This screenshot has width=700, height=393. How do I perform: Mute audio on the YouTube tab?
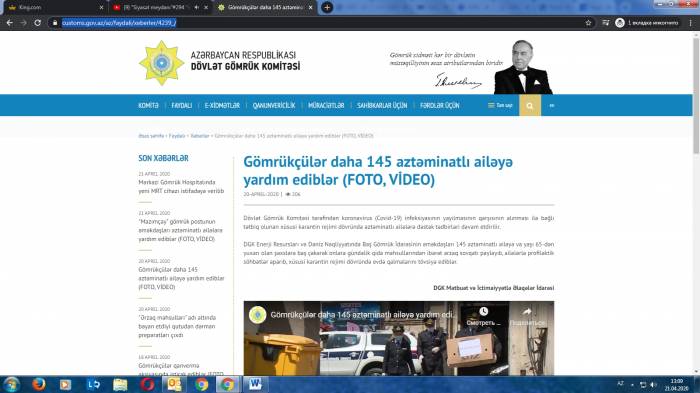pos(197,8)
